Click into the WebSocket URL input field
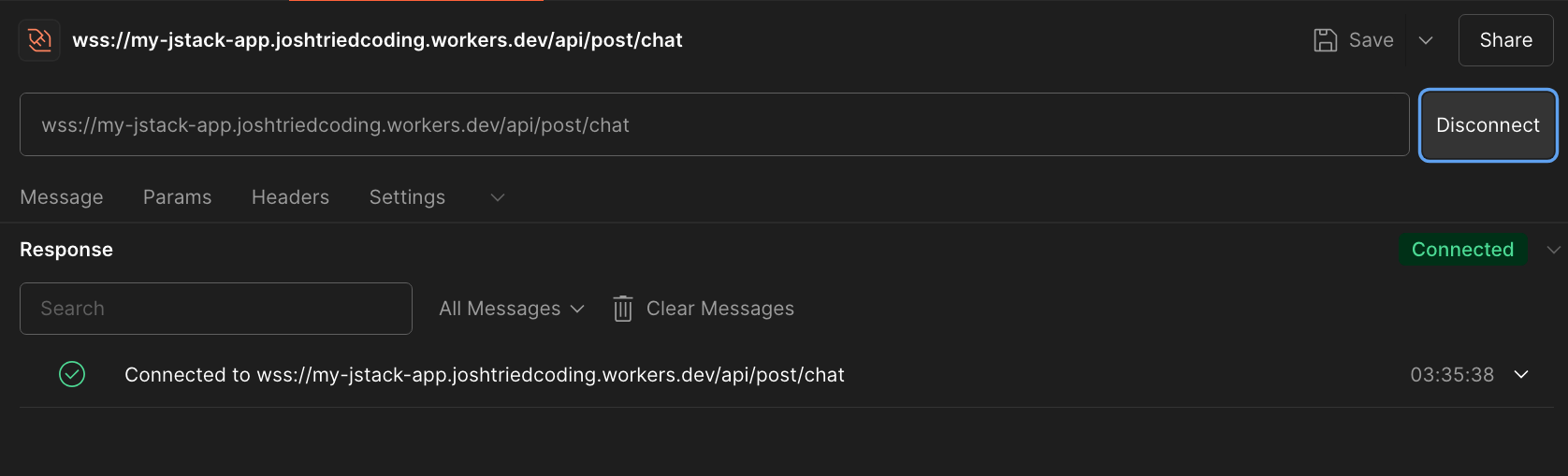Image resolution: width=1568 pixels, height=476 pixels. pos(713,124)
